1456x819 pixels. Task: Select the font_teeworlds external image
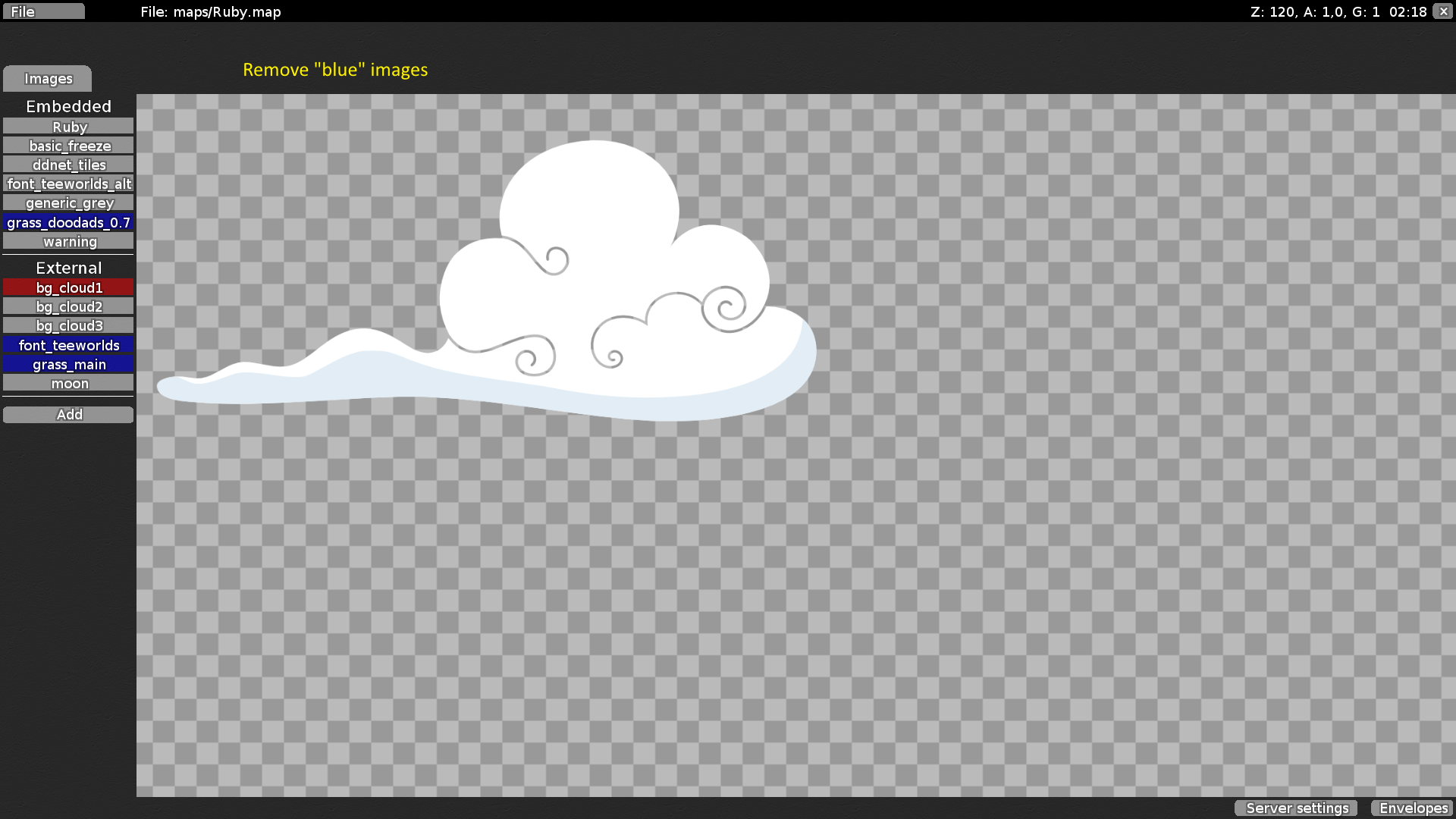pyautogui.click(x=68, y=345)
